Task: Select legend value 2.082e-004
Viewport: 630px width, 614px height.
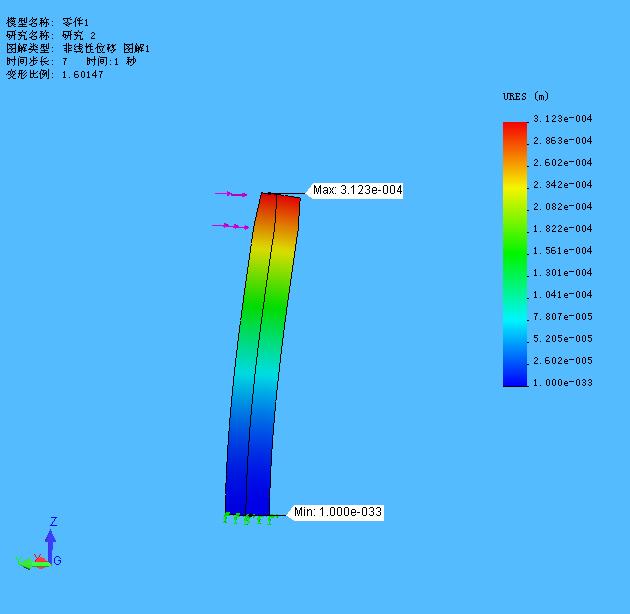Action: (562, 207)
